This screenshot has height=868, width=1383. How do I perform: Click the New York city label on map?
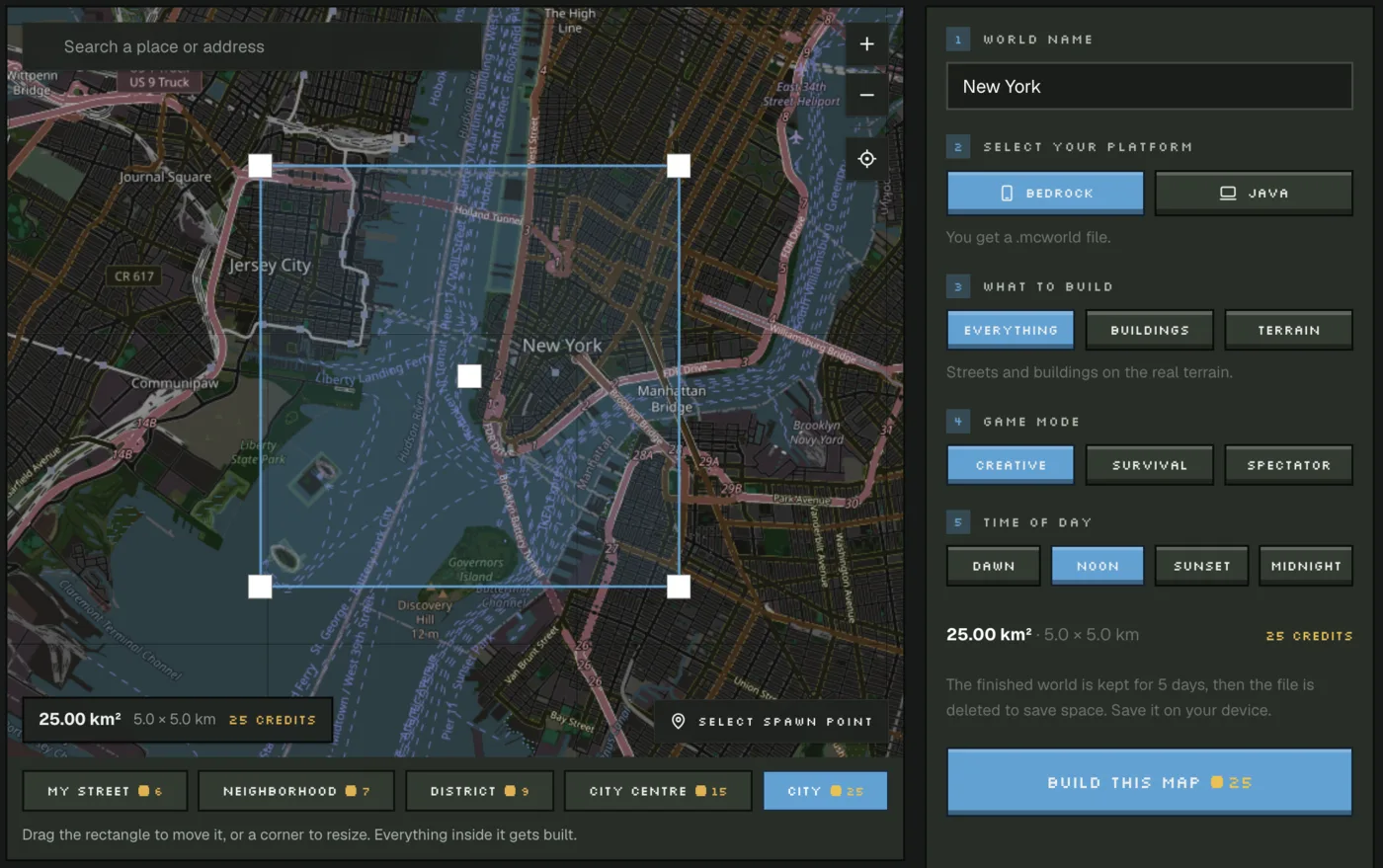tap(562, 346)
